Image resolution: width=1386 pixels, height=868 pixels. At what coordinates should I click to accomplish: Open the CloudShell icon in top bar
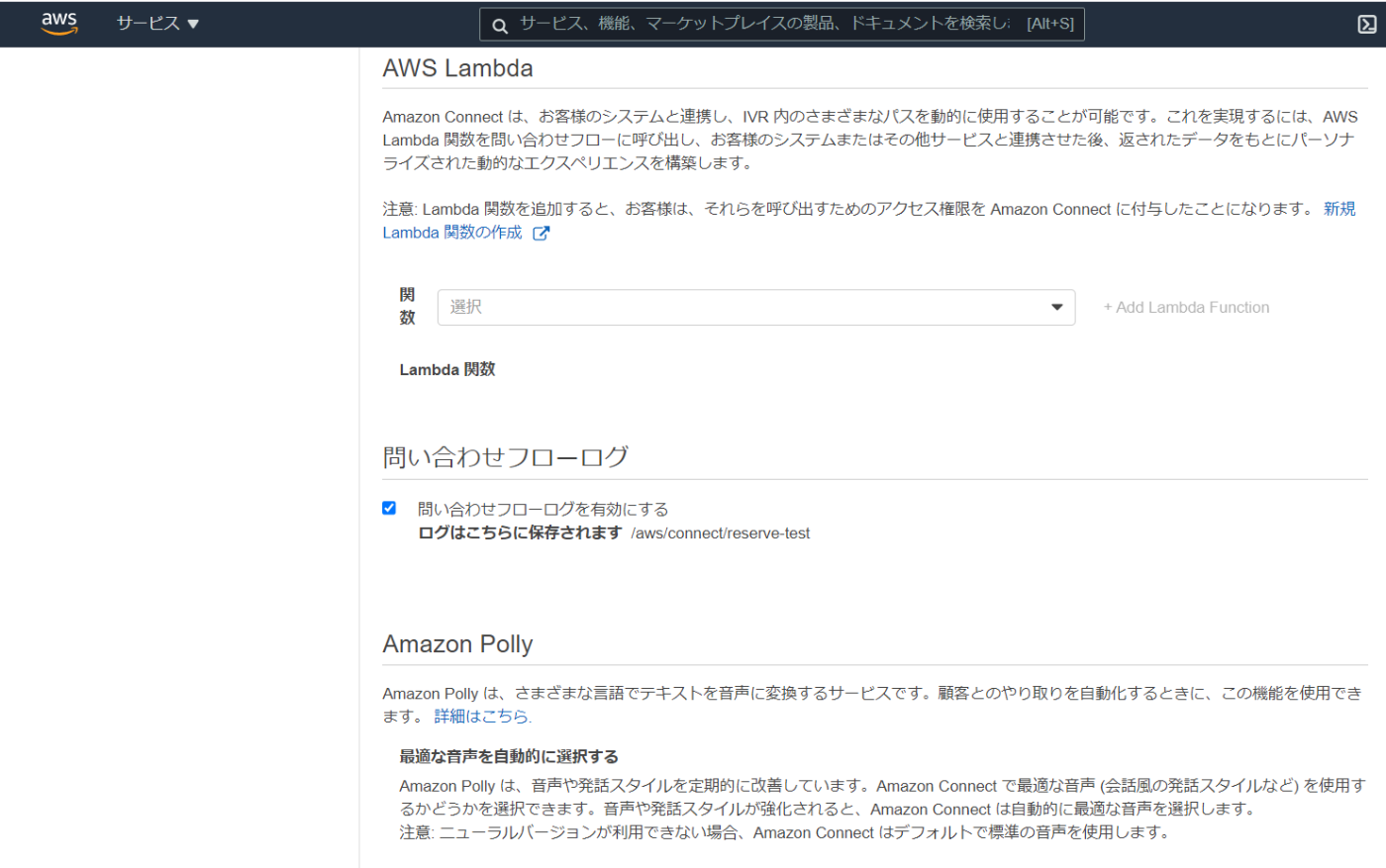click(1367, 24)
